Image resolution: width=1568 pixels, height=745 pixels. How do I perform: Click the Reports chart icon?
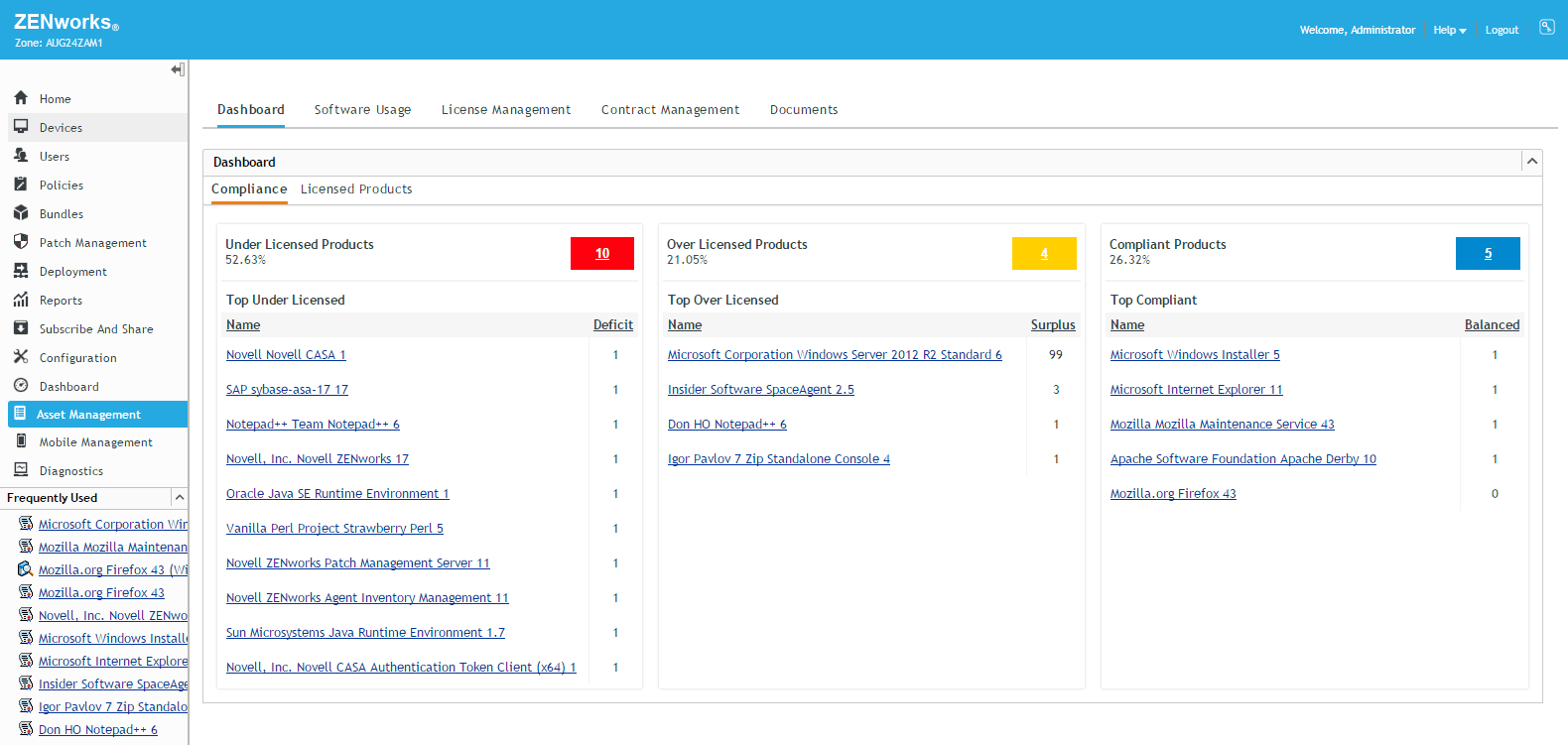pyautogui.click(x=21, y=300)
